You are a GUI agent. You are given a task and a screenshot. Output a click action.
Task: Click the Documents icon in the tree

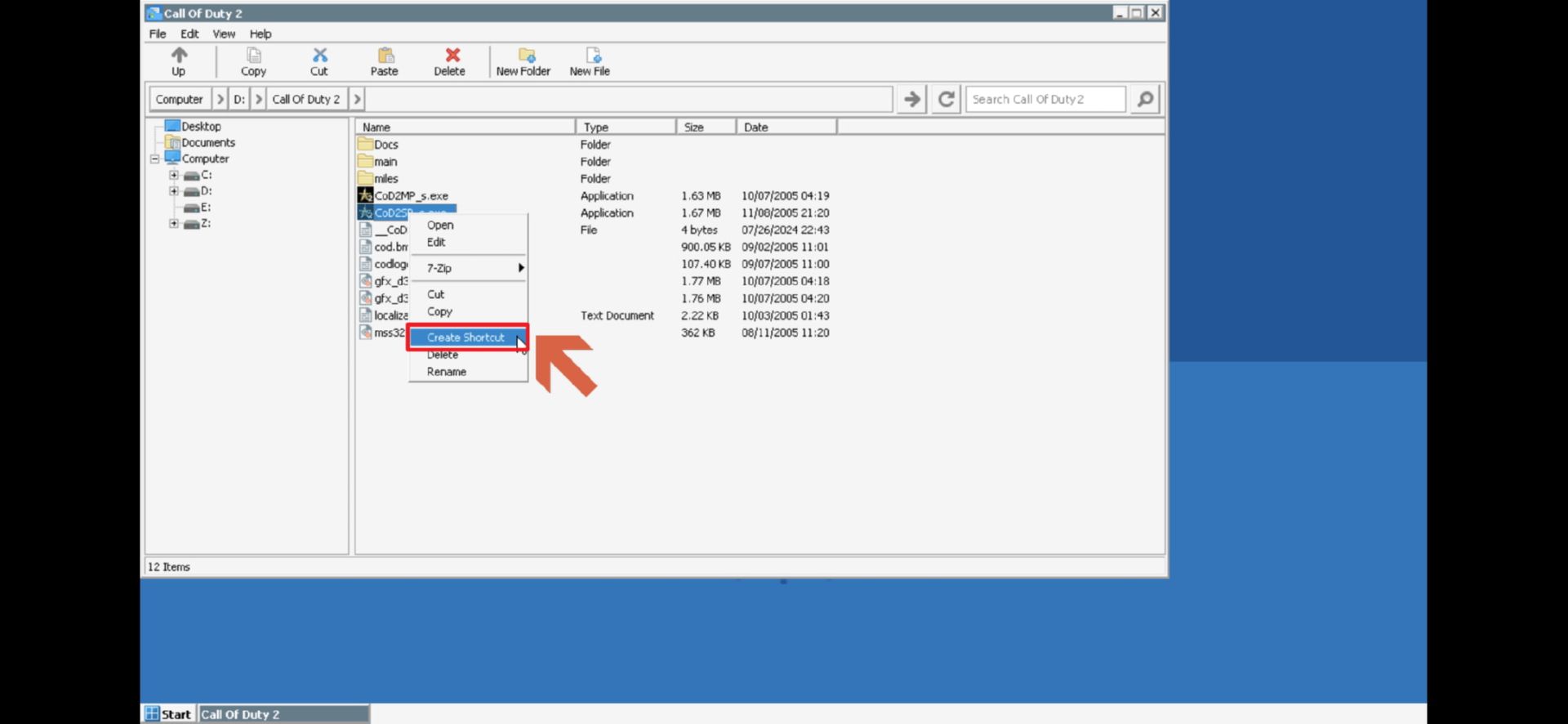[172, 142]
